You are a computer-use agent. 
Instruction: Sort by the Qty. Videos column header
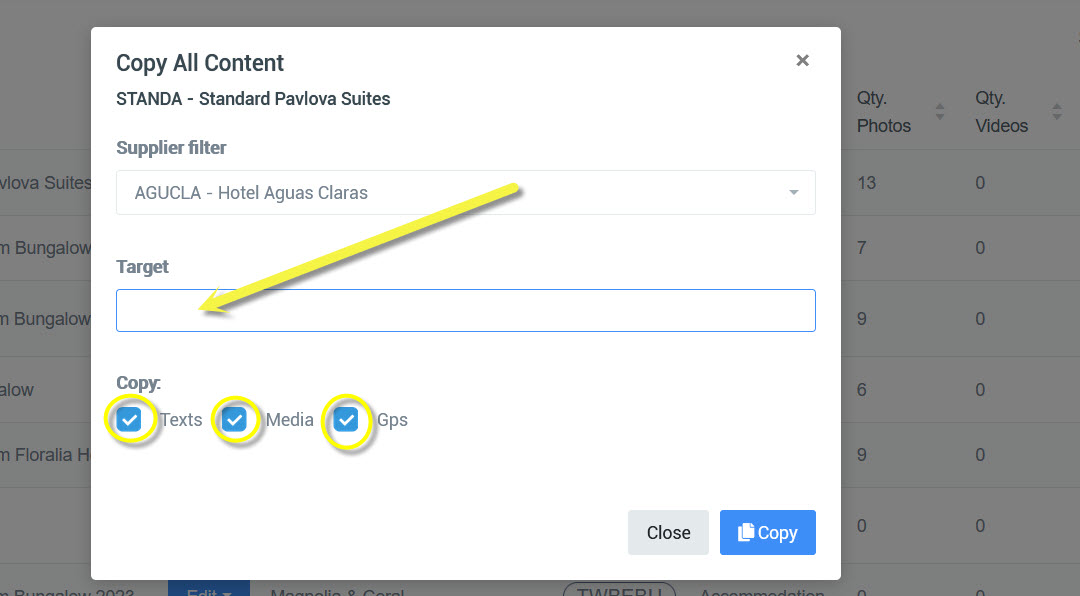click(1002, 112)
